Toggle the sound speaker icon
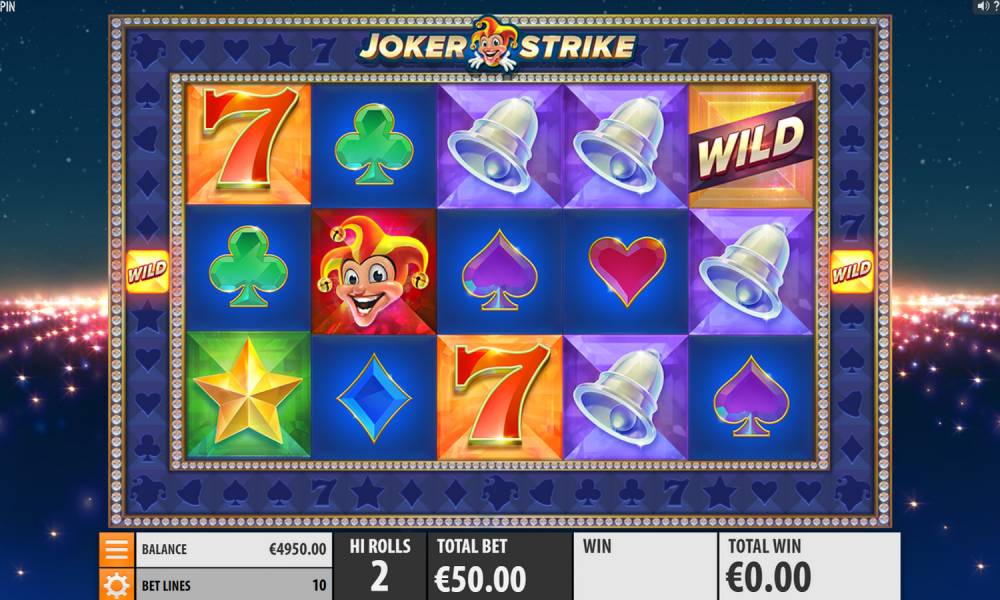The height and width of the screenshot is (600, 1000). click(x=982, y=6)
